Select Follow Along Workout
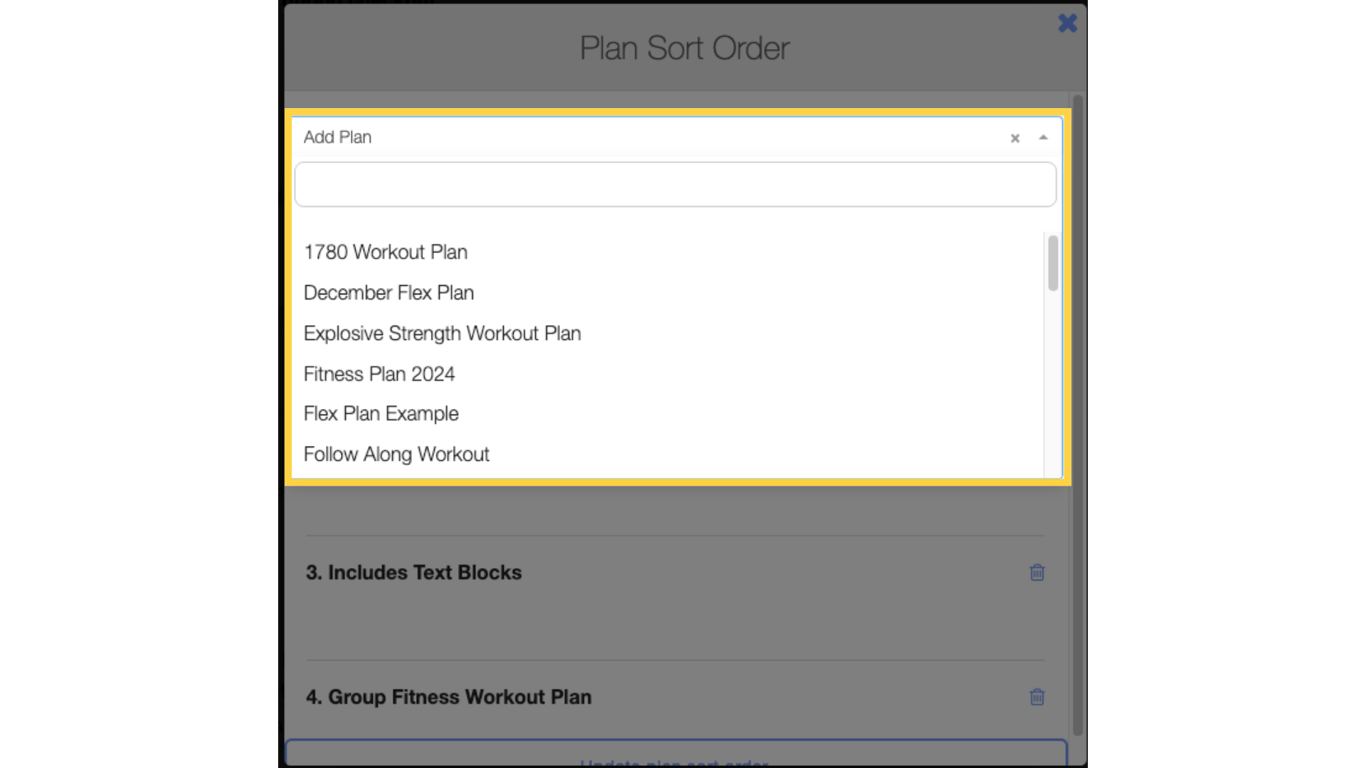This screenshot has height=768, width=1366. click(x=396, y=454)
